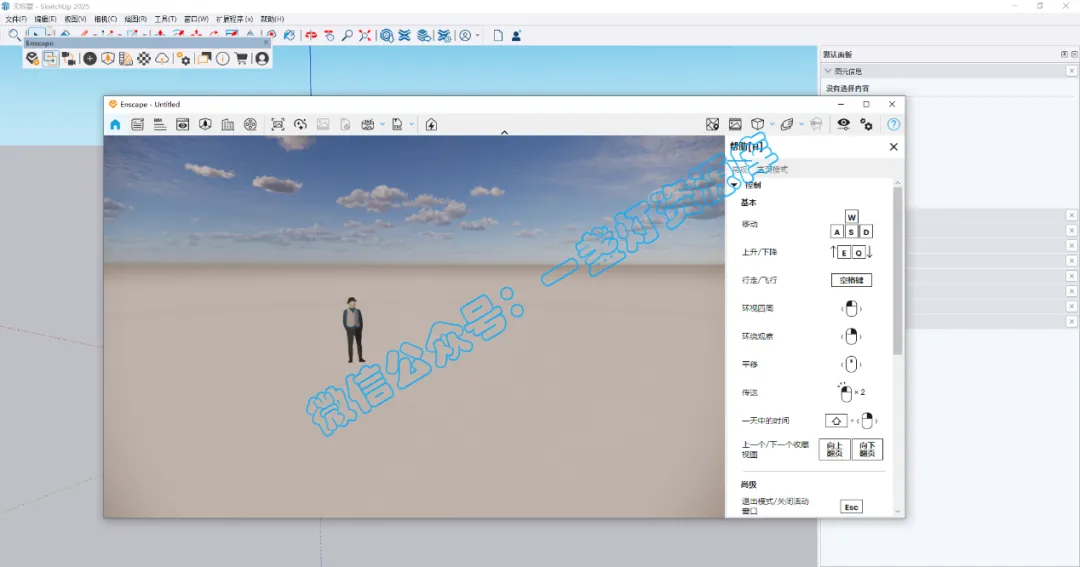Collapse the 图元信息 panel in SketchUp tray
This screenshot has width=1080, height=567.
pyautogui.click(x=828, y=71)
